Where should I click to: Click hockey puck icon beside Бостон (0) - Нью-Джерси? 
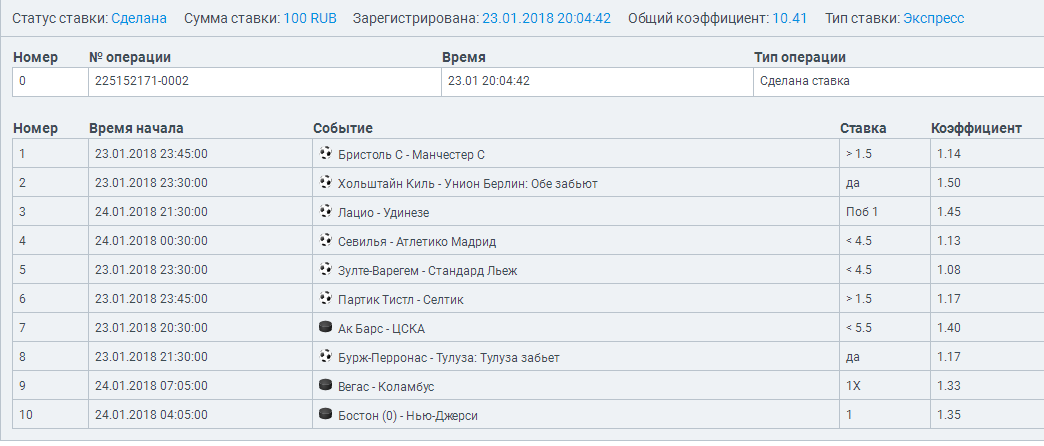[x=325, y=415]
